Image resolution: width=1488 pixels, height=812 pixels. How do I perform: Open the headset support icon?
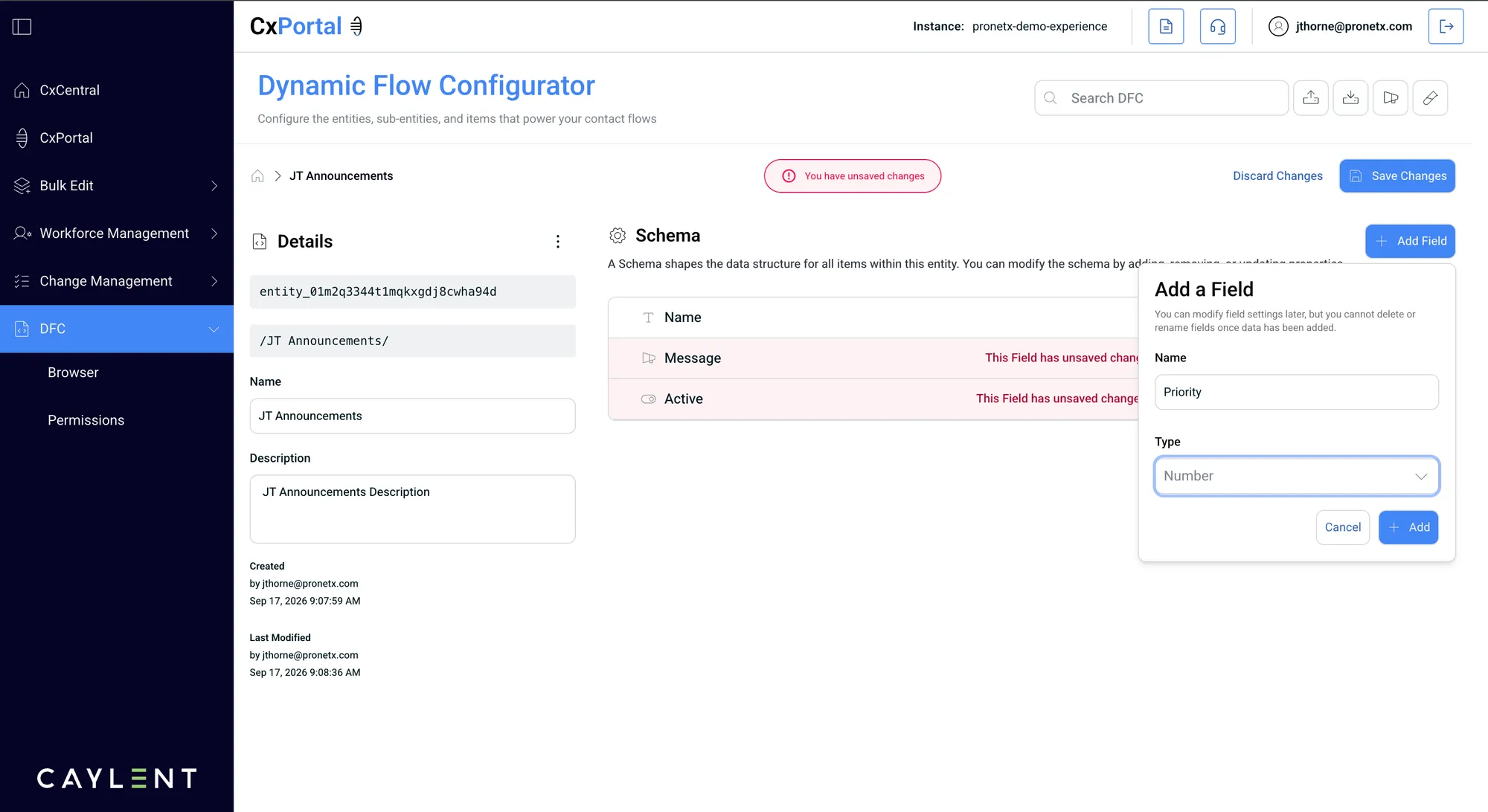click(x=1218, y=27)
